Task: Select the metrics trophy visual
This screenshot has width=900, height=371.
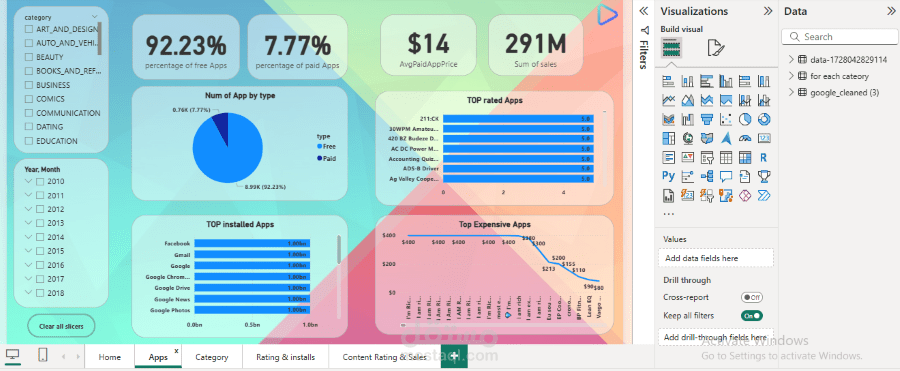Action: tap(764, 176)
